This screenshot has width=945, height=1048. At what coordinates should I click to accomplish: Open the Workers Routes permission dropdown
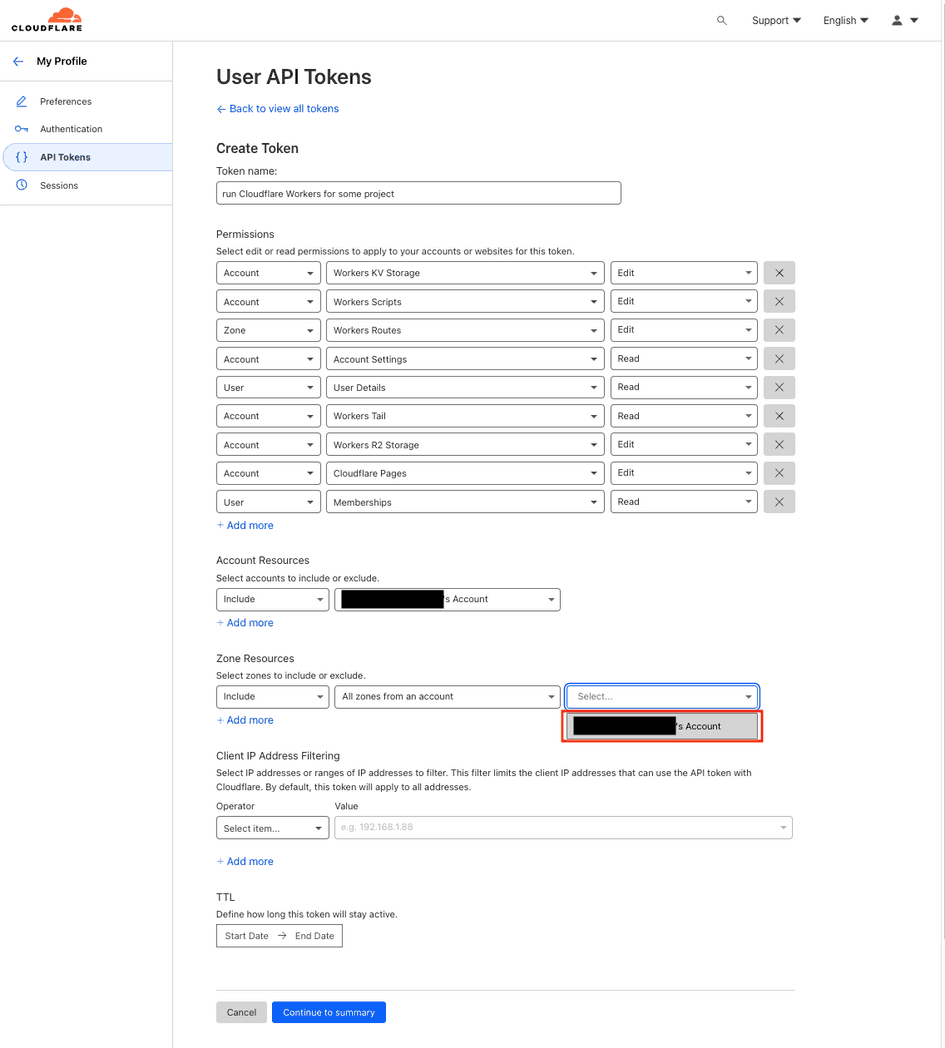pyautogui.click(x=465, y=330)
